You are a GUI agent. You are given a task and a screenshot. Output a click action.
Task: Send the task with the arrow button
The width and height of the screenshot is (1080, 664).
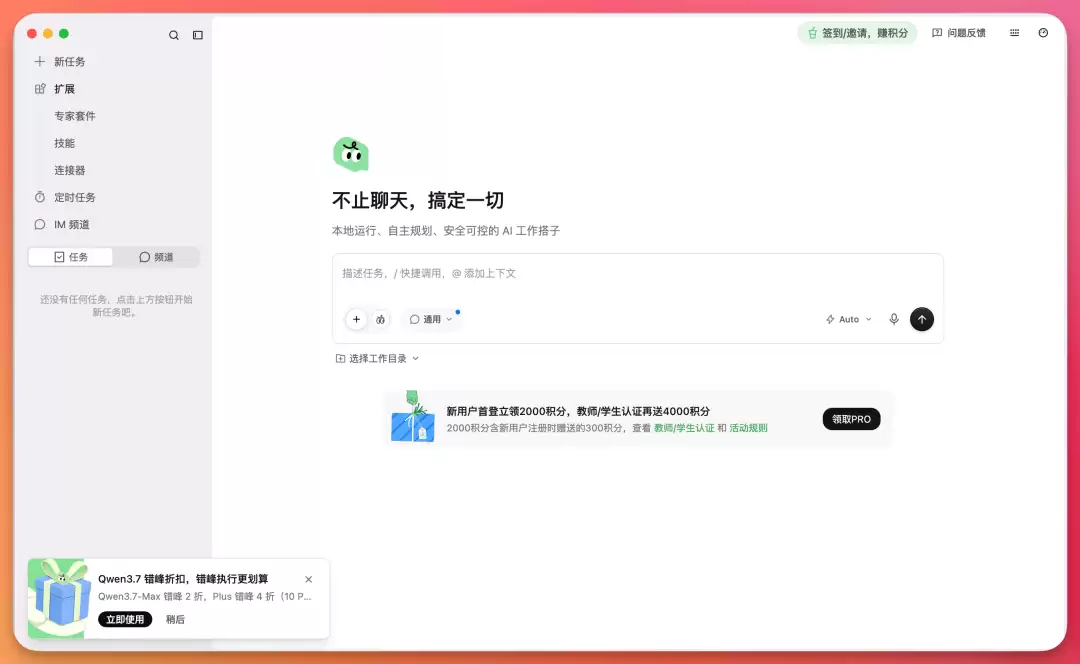tap(922, 319)
